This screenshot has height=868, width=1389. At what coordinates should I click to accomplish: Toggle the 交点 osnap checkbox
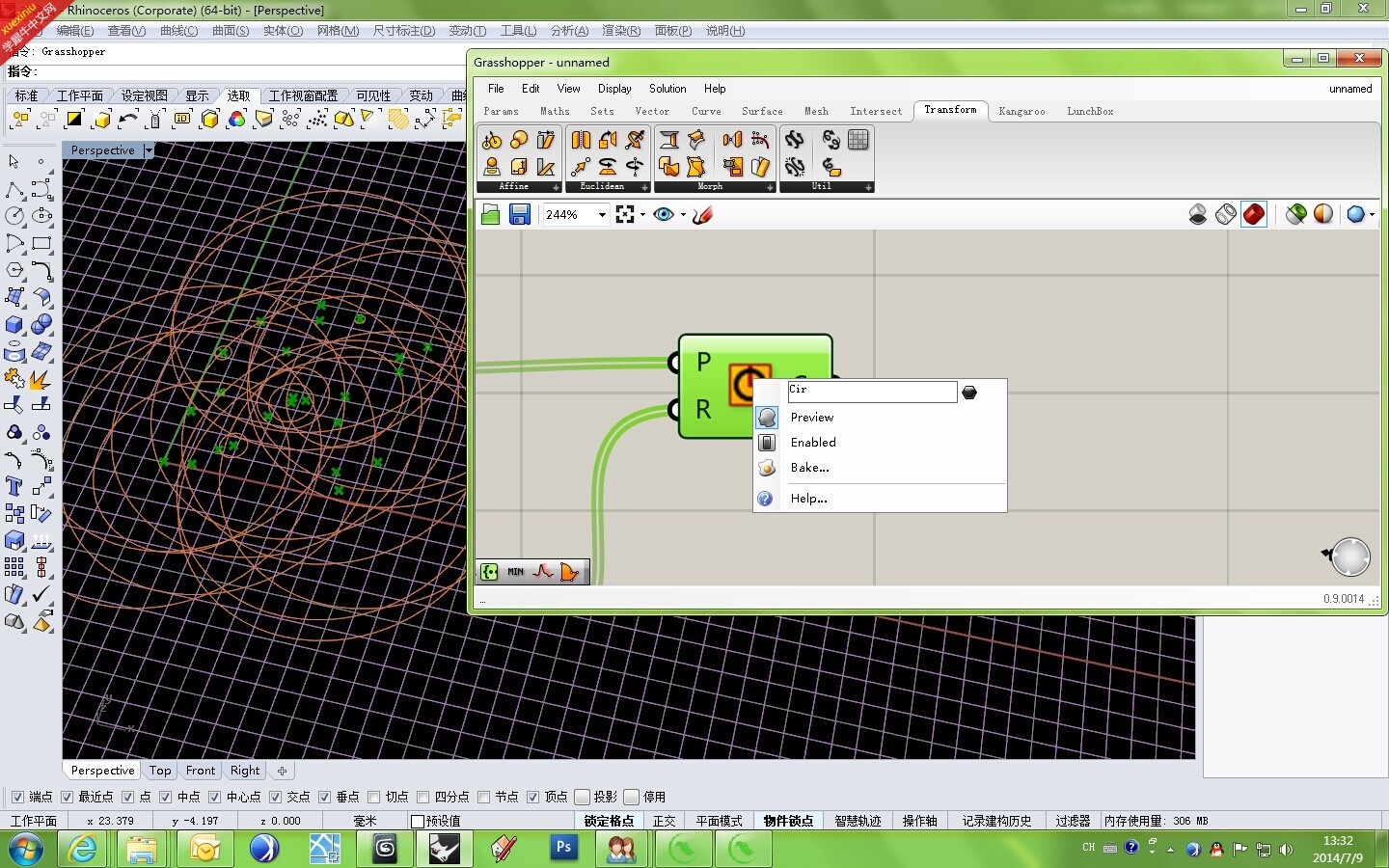(275, 797)
